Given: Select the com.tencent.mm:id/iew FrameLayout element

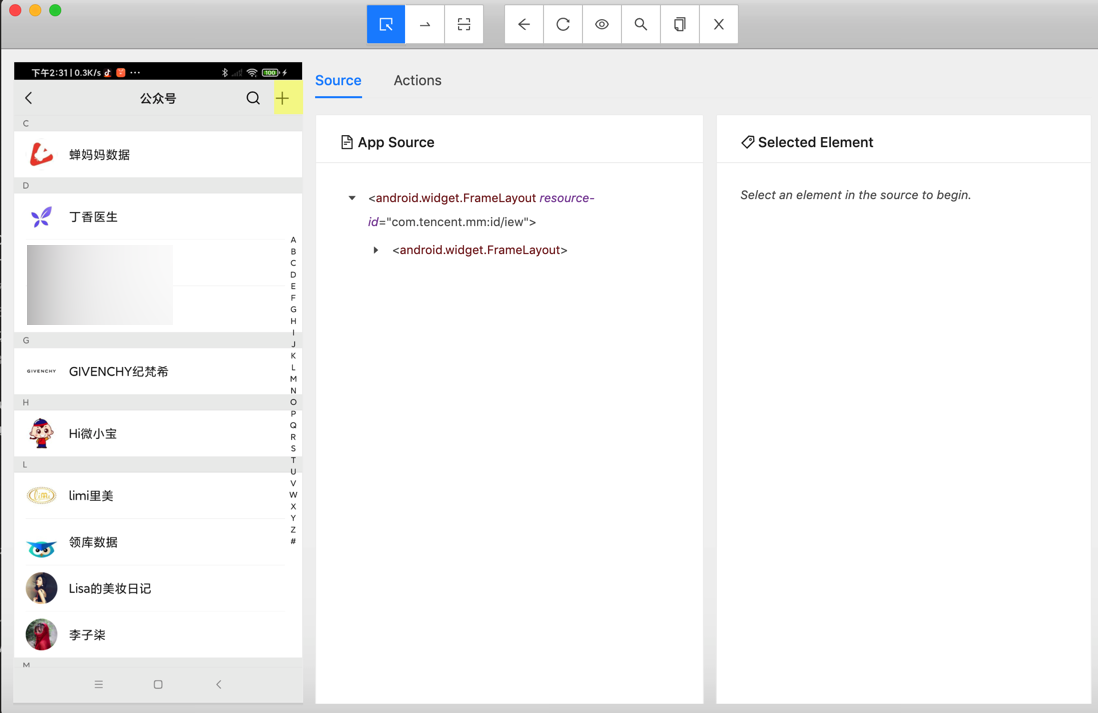Looking at the screenshot, I should [x=481, y=210].
